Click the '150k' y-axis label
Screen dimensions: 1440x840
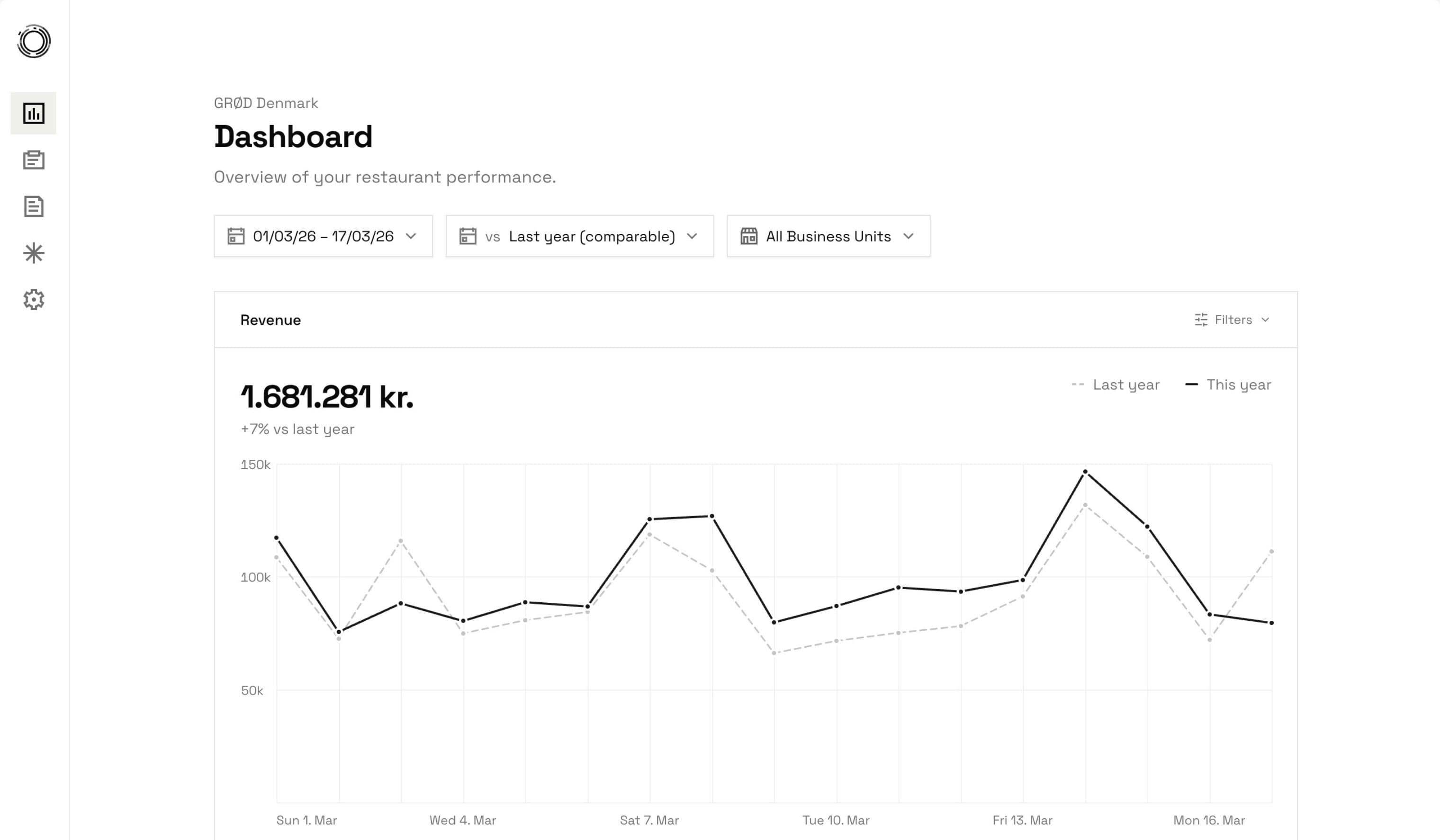255,464
